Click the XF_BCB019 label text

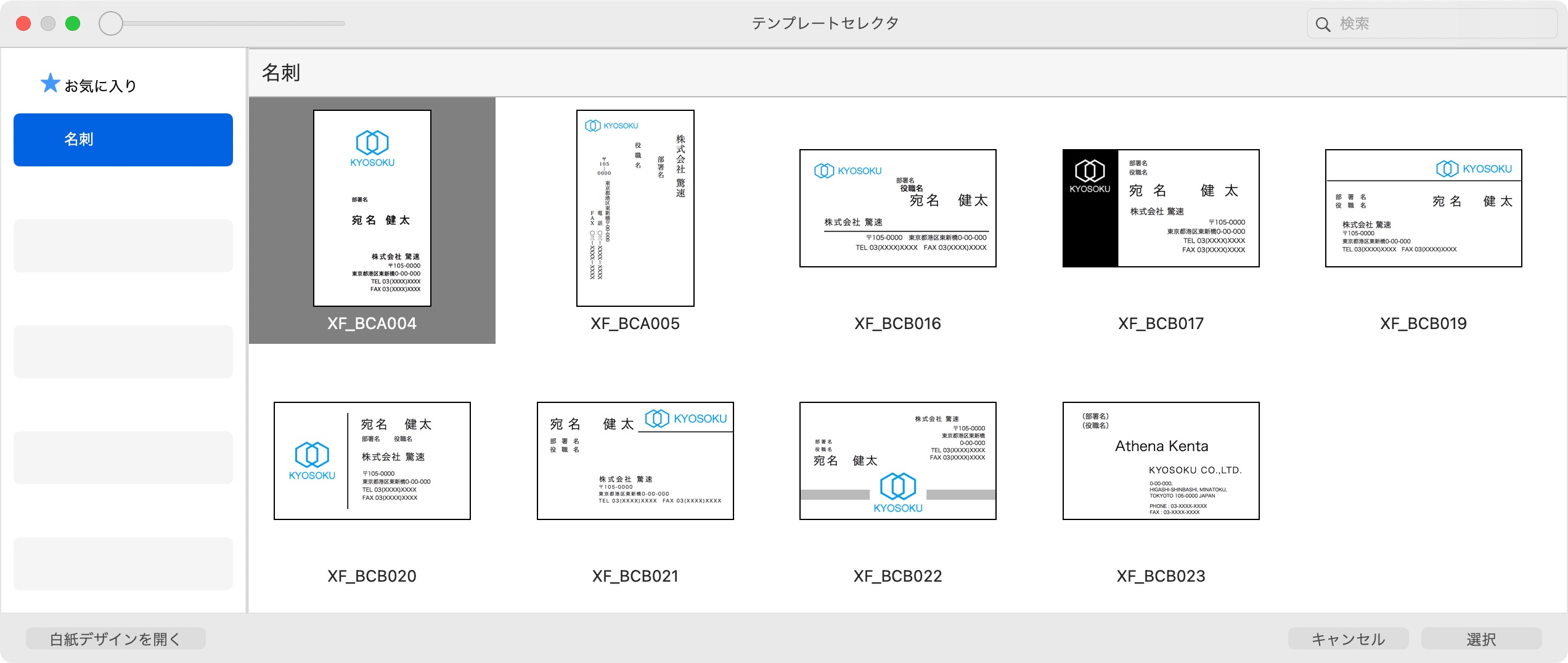1424,323
